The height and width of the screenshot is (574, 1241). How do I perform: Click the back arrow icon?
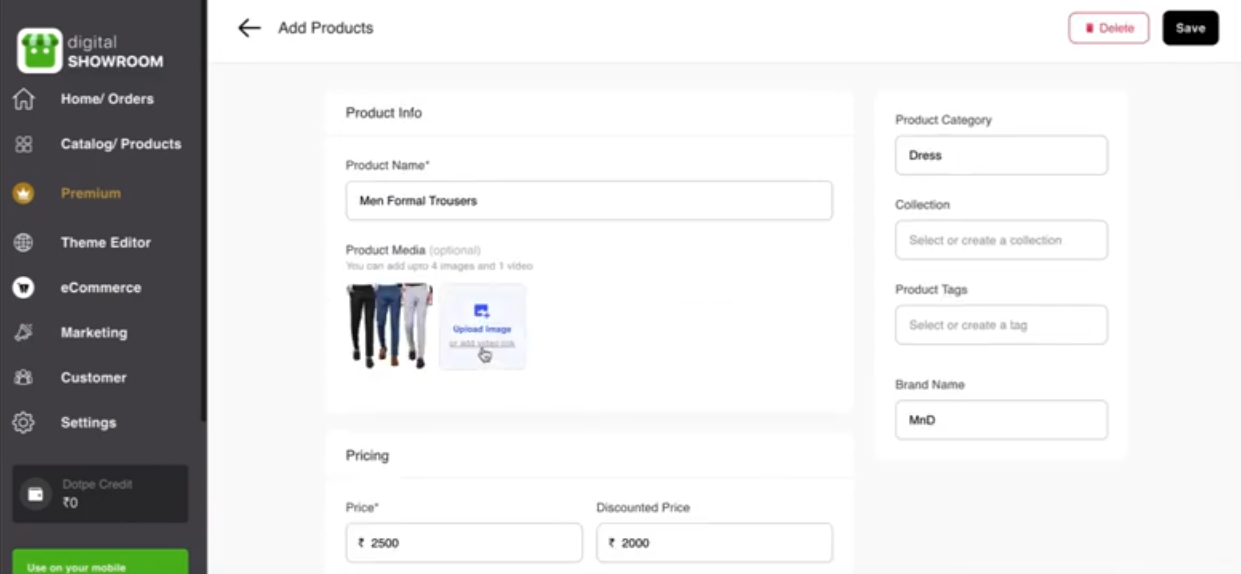tap(249, 28)
